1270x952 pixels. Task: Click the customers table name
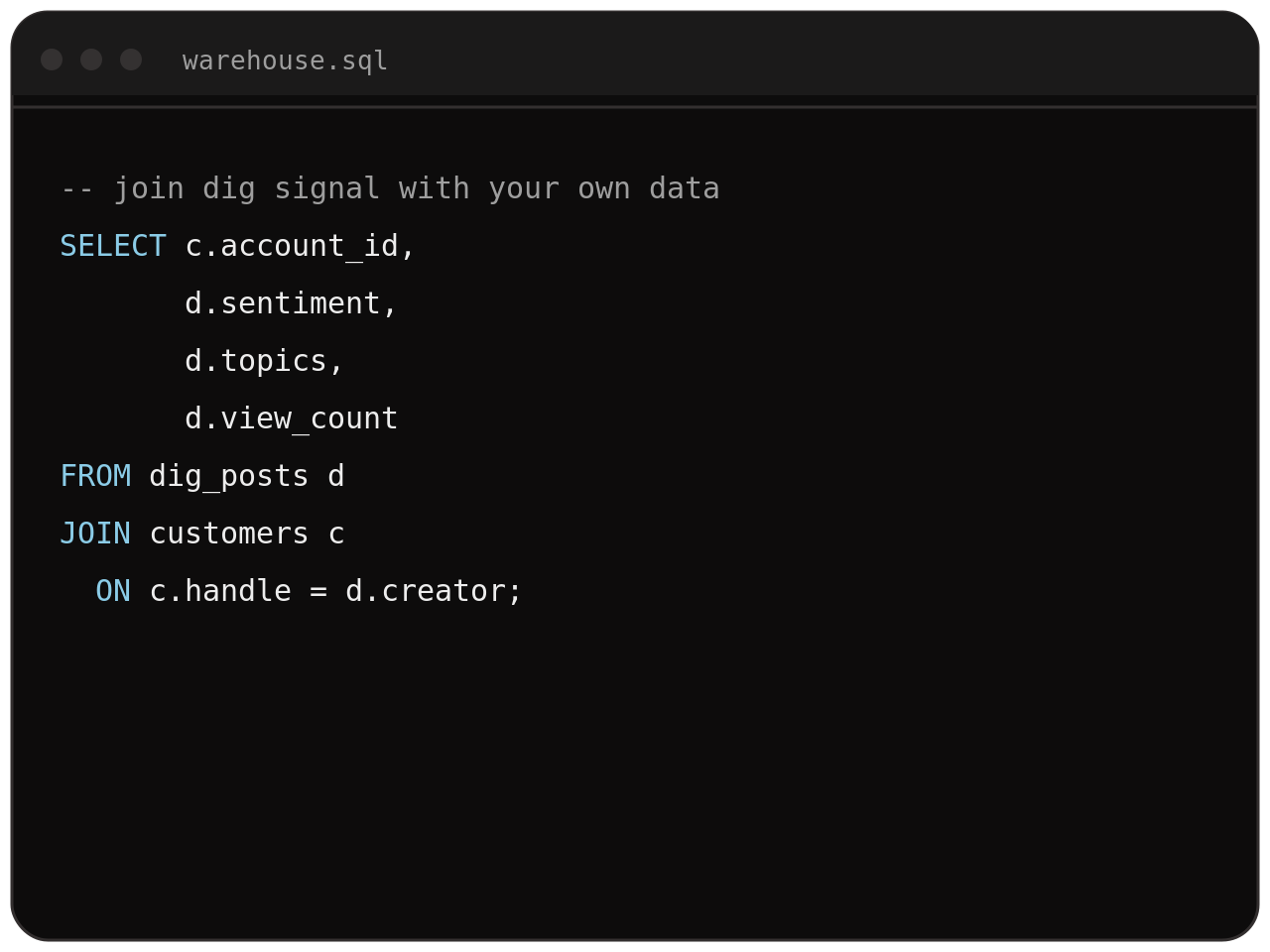[229, 534]
